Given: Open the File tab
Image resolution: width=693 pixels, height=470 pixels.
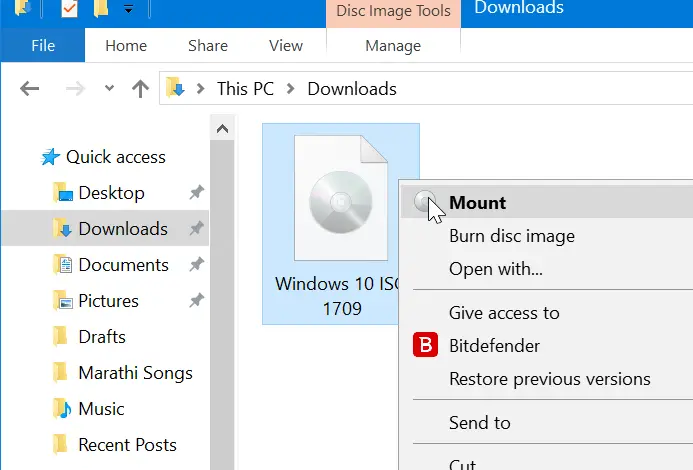Looking at the screenshot, I should click(43, 46).
